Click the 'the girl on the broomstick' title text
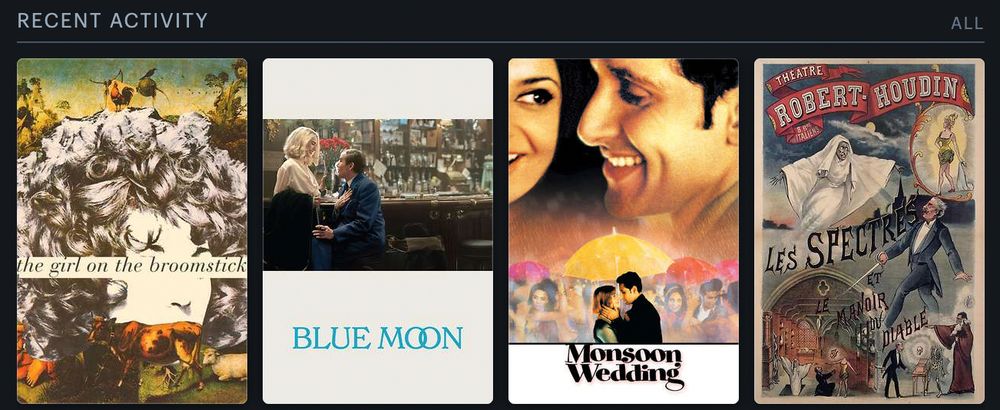Viewport: 1000px width, 410px height. coord(132,266)
